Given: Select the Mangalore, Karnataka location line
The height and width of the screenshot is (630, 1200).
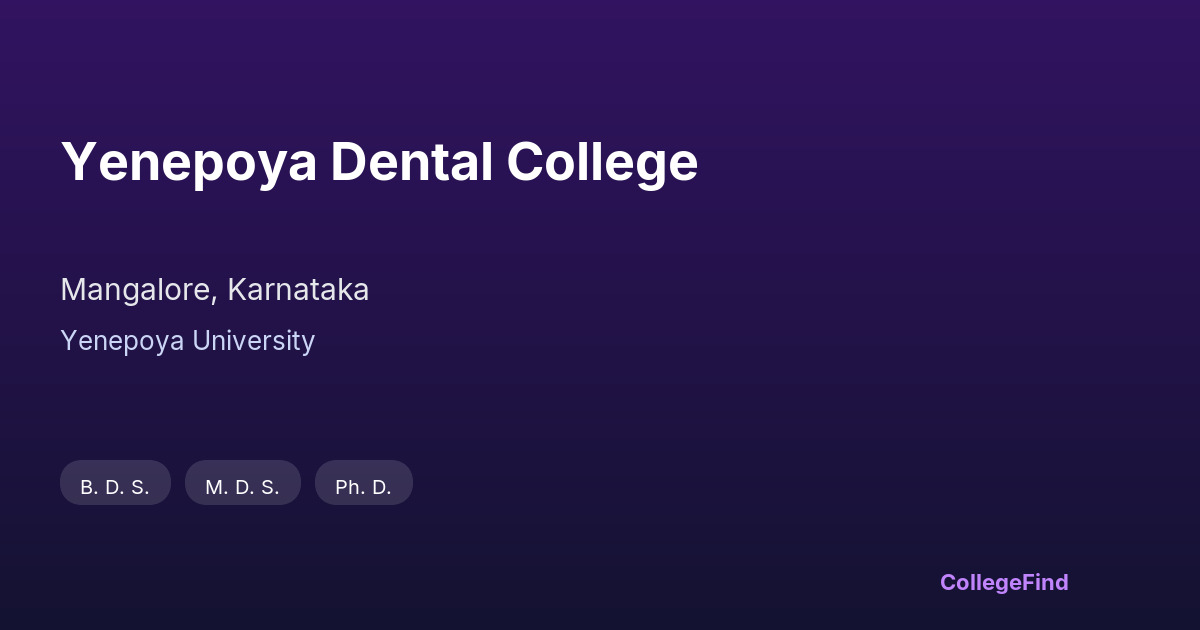Looking at the screenshot, I should coord(214,290).
